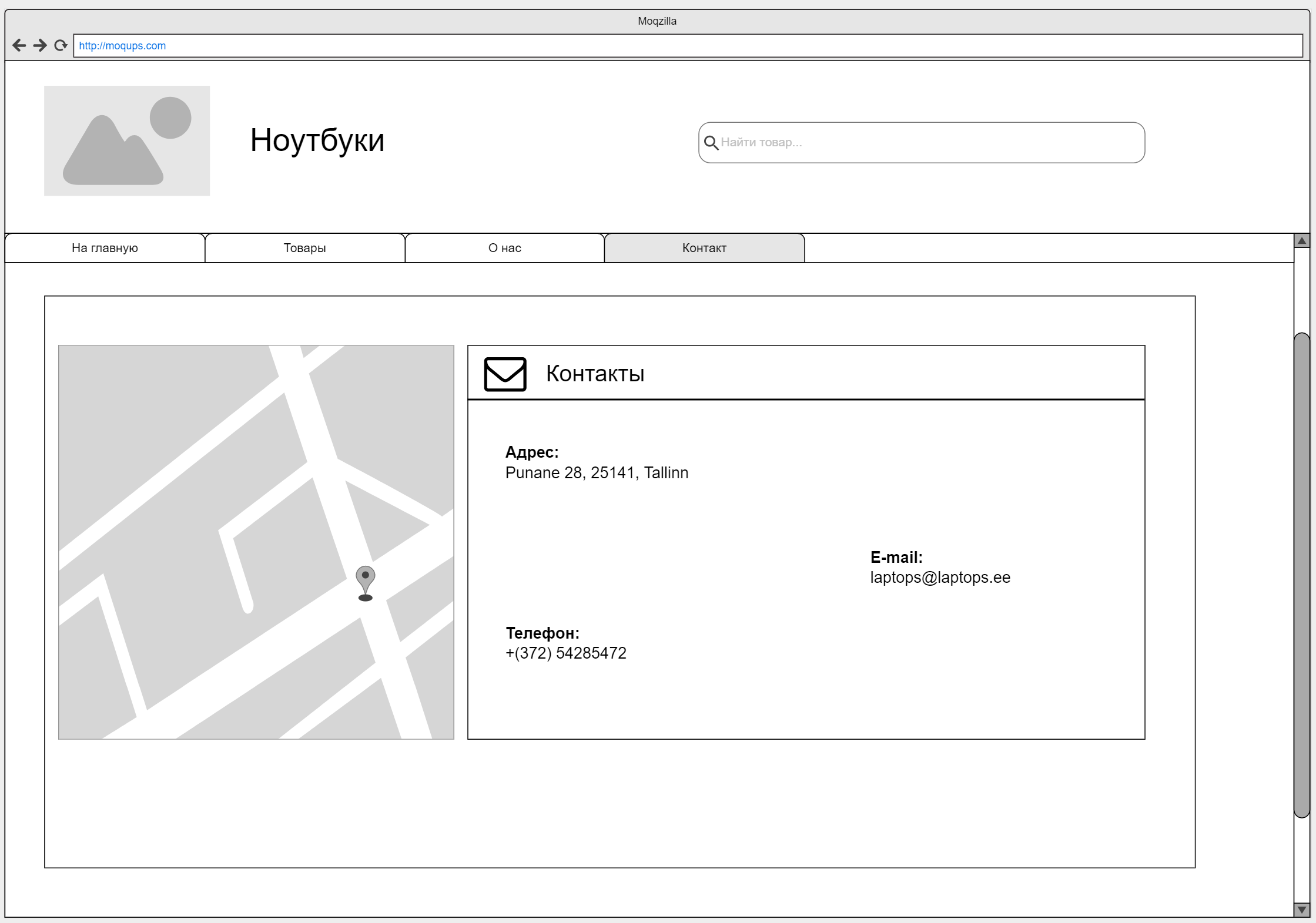This screenshot has height=923, width=1316.
Task: Click the Контакты heading
Action: click(595, 374)
